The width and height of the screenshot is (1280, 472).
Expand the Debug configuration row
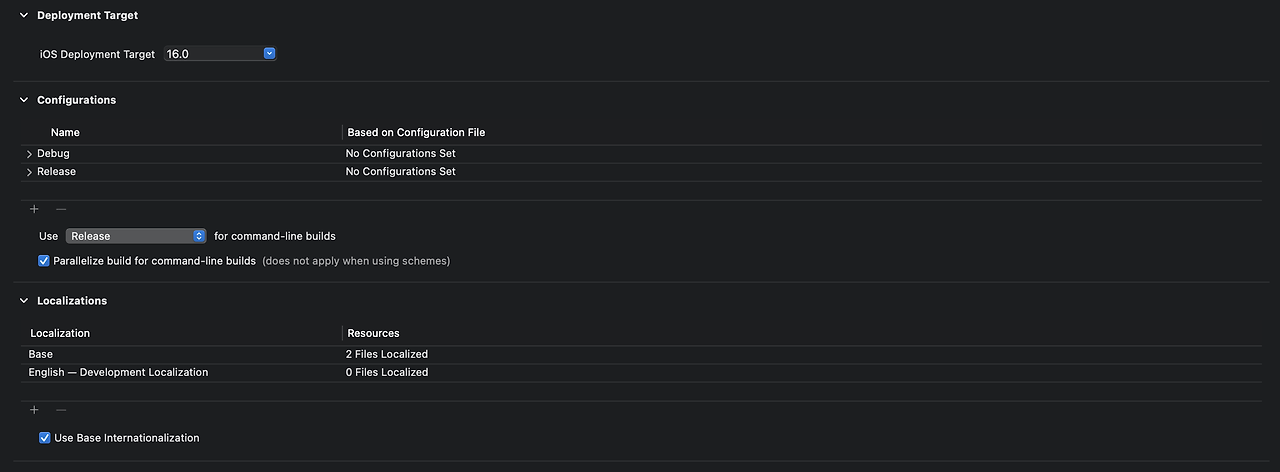pos(29,154)
